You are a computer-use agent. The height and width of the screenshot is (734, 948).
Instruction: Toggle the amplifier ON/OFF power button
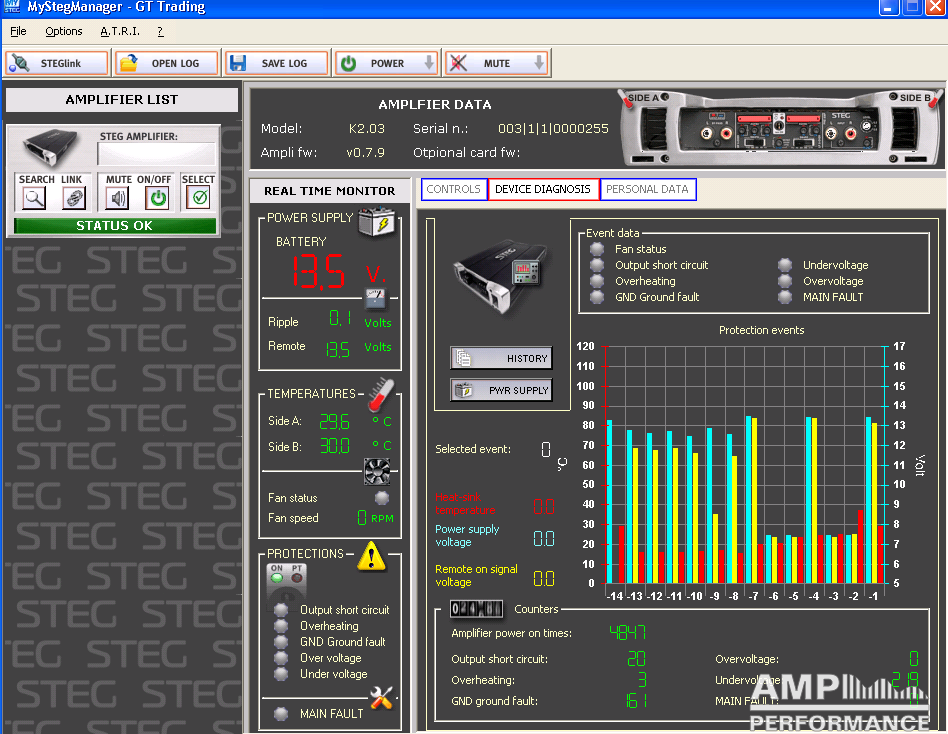tap(157, 198)
